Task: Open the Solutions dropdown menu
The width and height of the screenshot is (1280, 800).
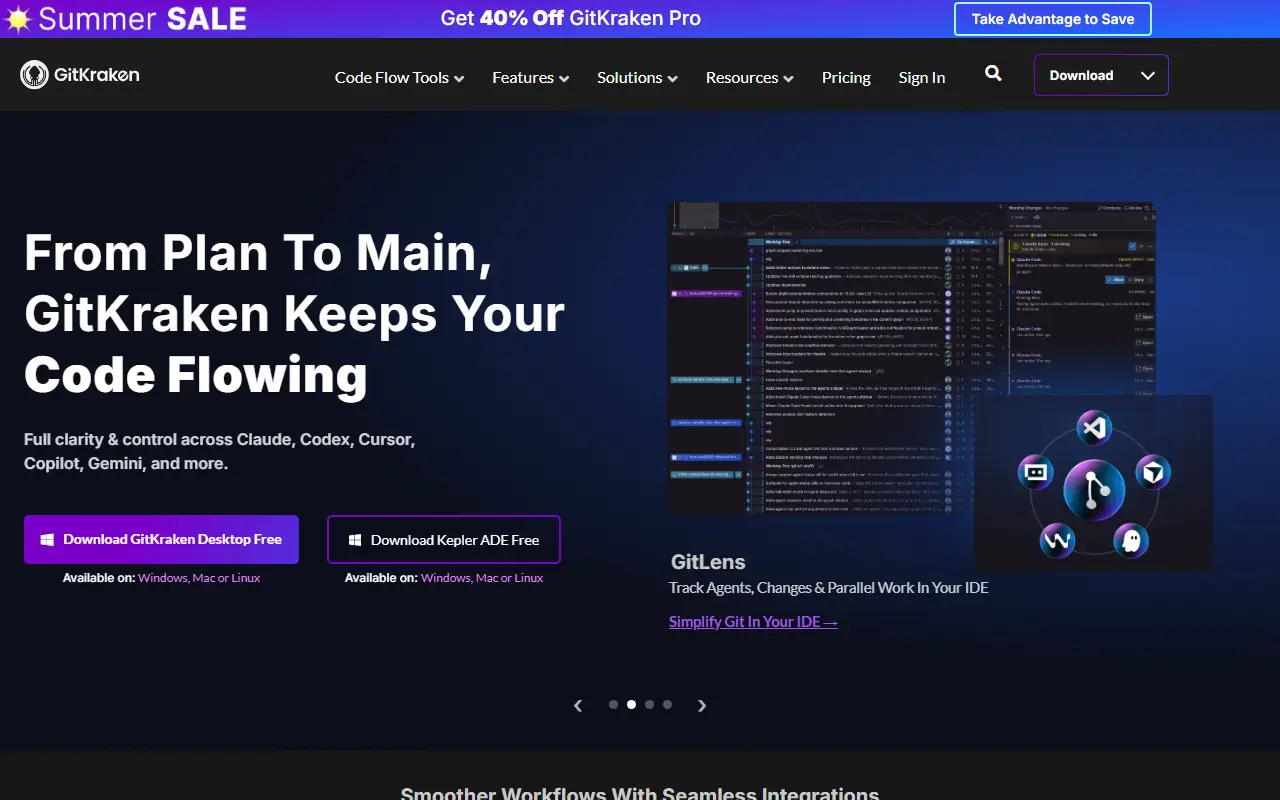Action: [637, 77]
